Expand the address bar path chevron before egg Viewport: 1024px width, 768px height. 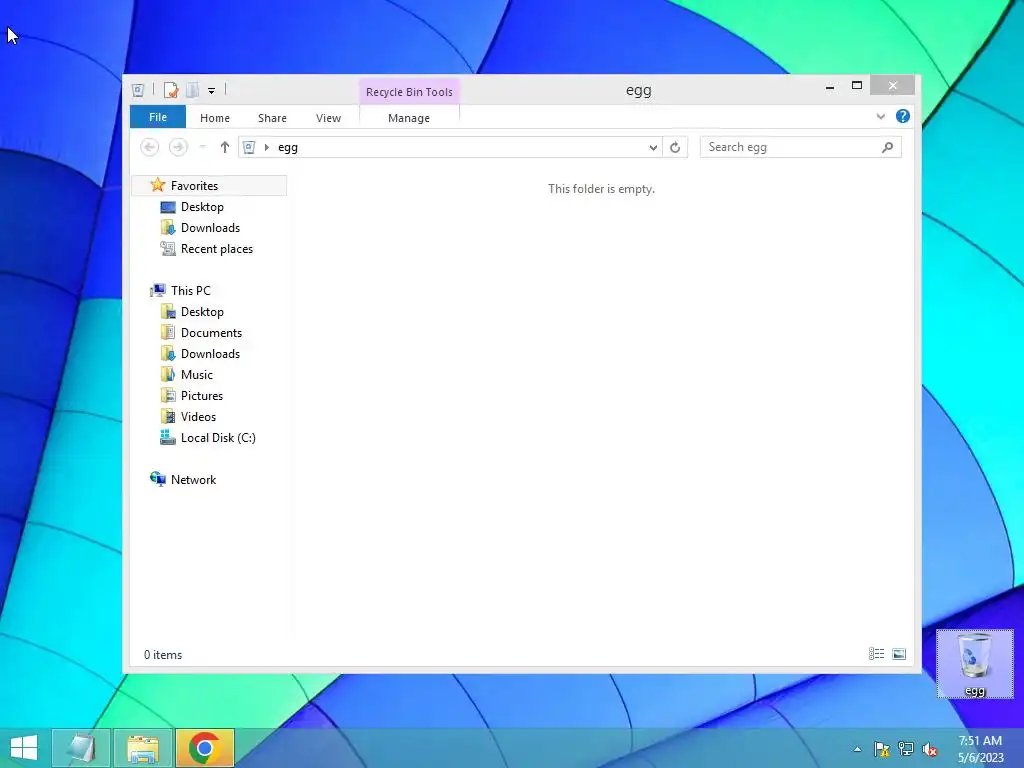(266, 148)
